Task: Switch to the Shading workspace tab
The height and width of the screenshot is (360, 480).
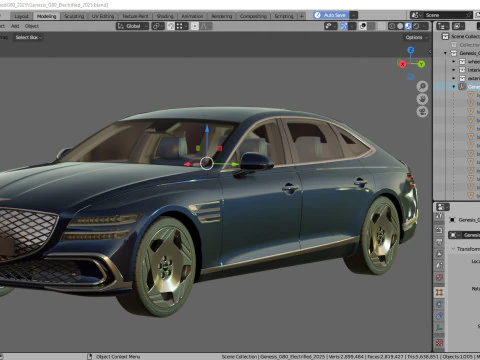Action: pos(165,16)
